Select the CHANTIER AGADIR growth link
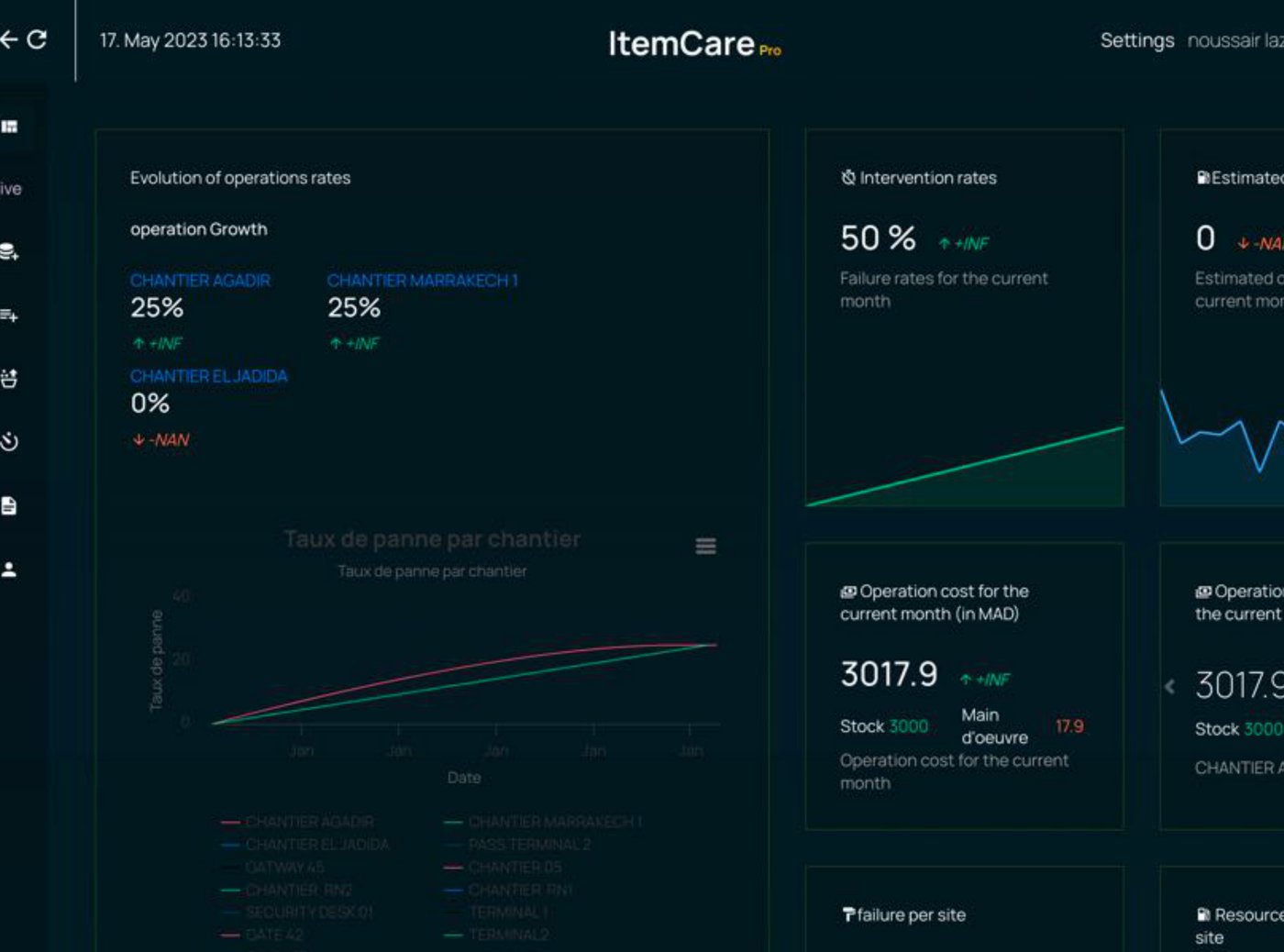The image size is (1284, 952). point(200,281)
